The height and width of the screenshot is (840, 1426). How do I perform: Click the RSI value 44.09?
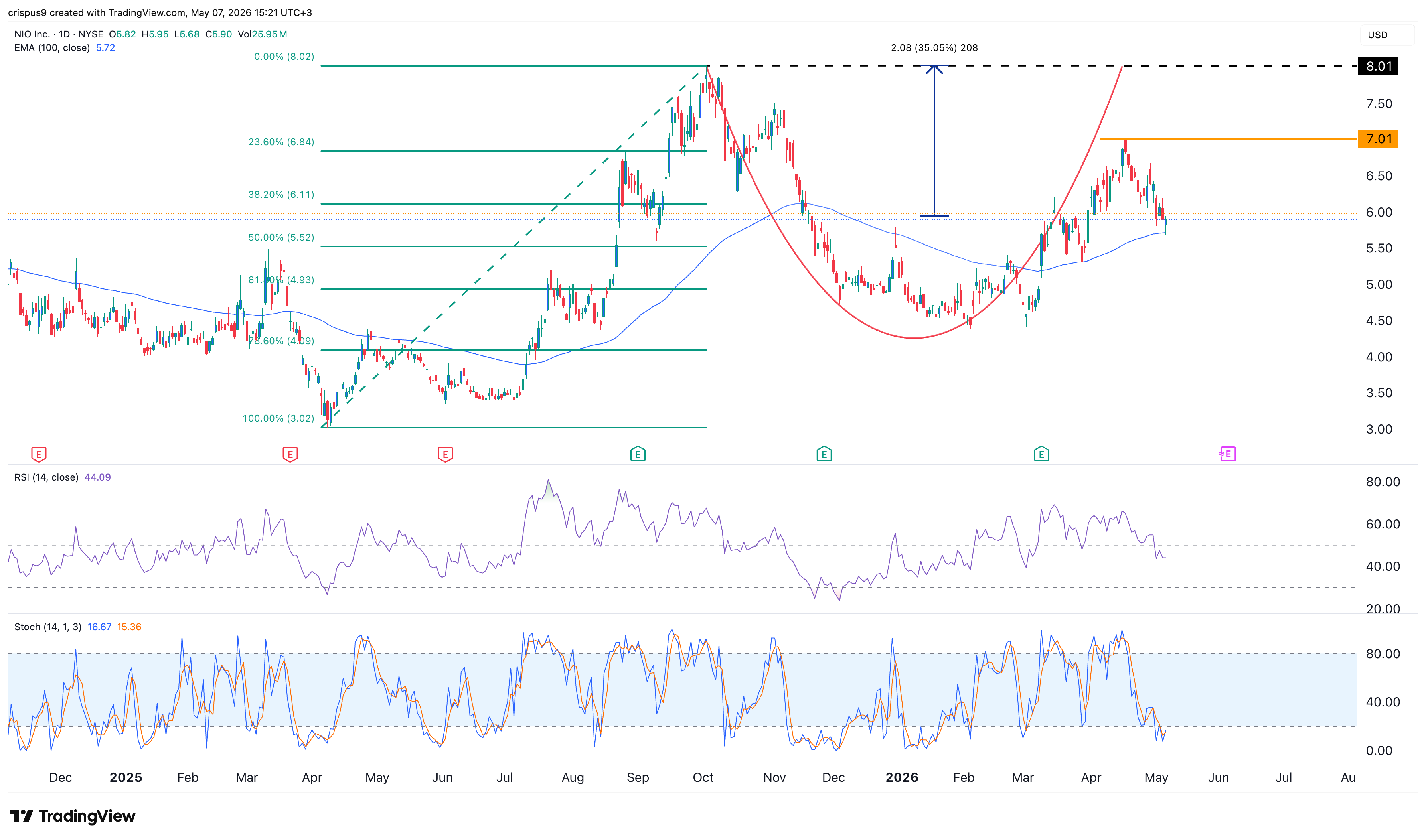(x=97, y=478)
